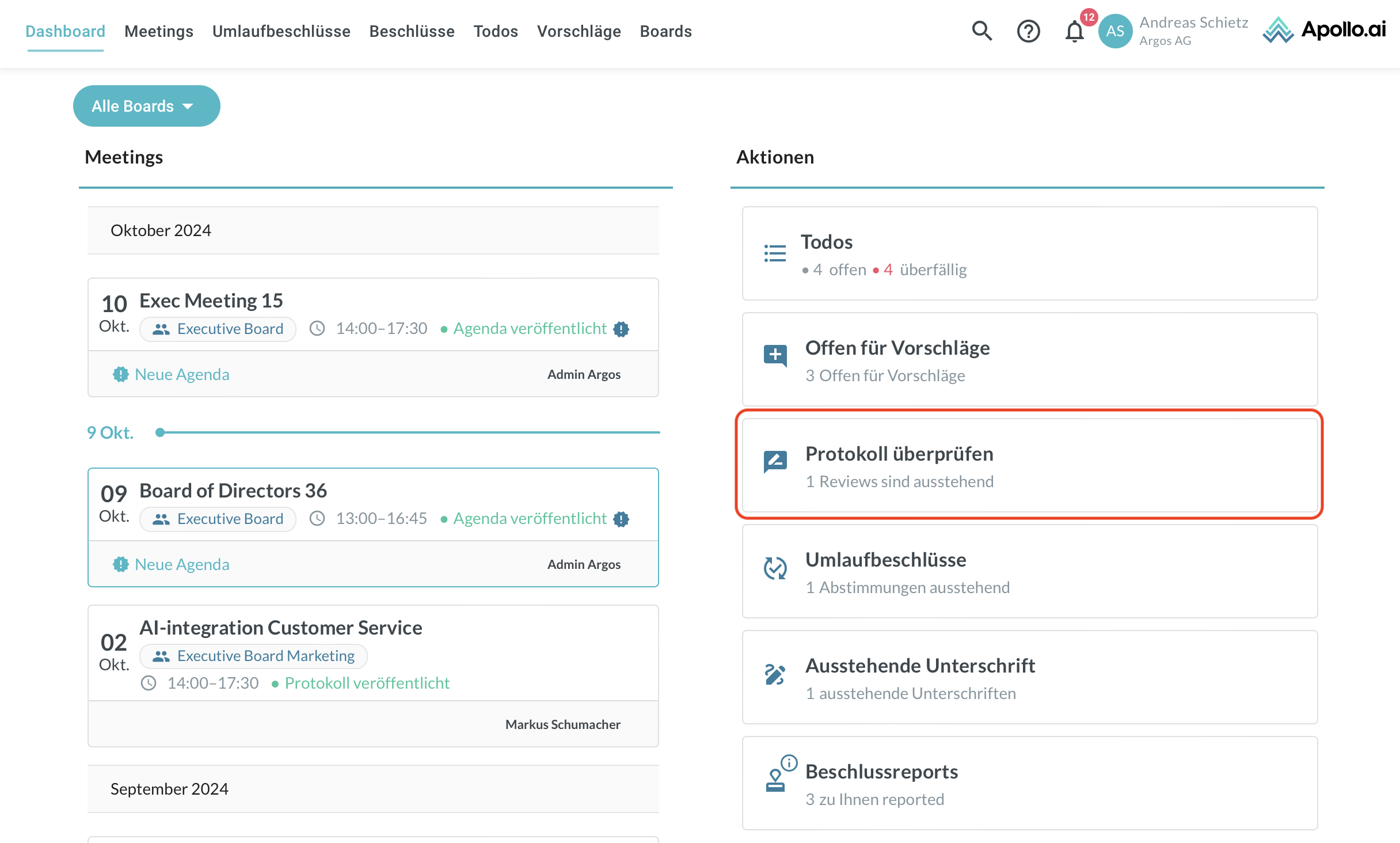Click the 9 Okt. timeline marker dot

click(160, 432)
